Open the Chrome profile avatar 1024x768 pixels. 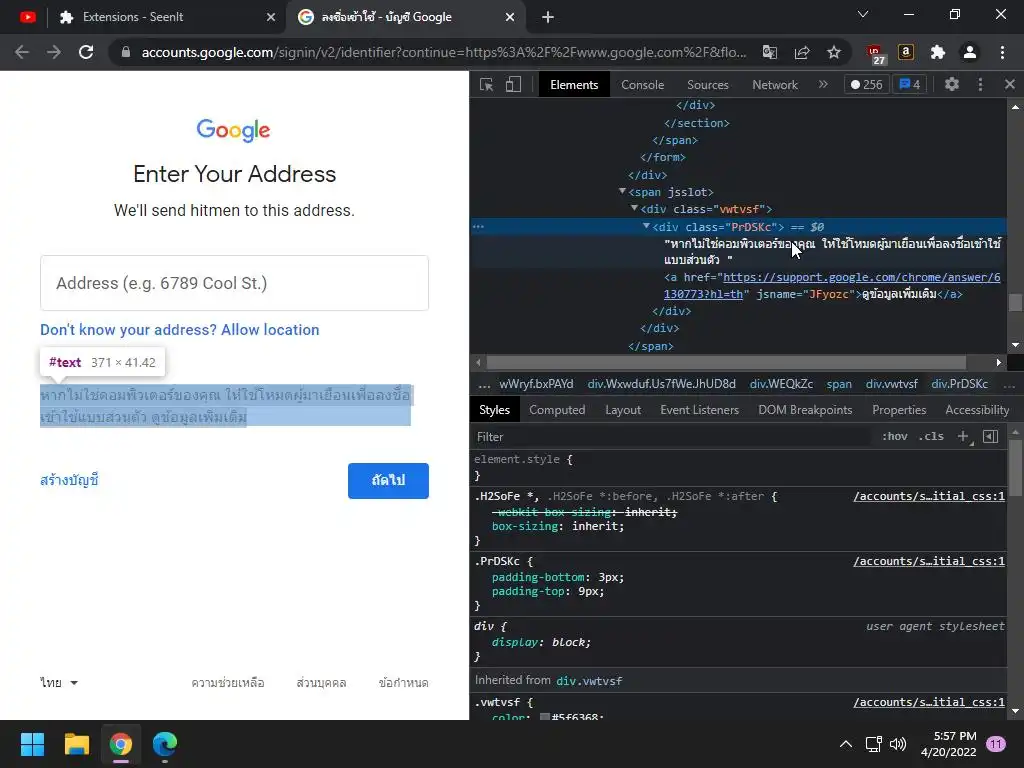click(x=970, y=52)
